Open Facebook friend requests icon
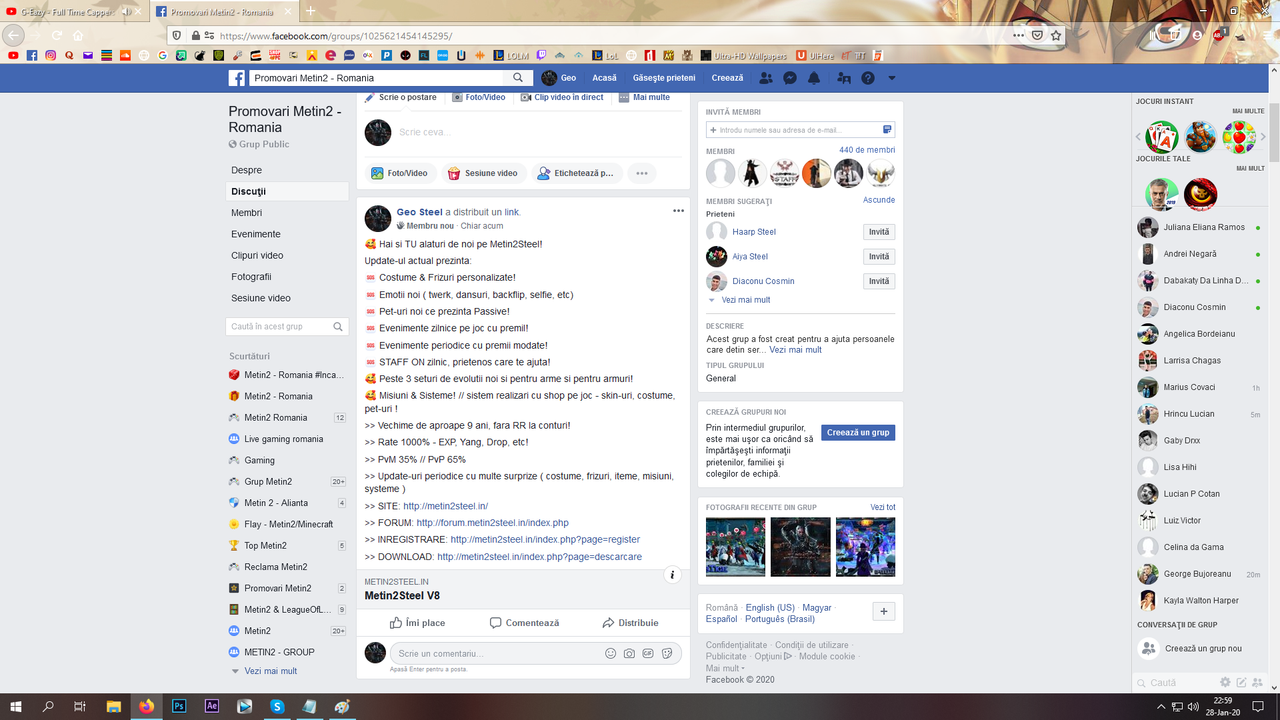This screenshot has height=720, width=1280. pyautogui.click(x=766, y=78)
